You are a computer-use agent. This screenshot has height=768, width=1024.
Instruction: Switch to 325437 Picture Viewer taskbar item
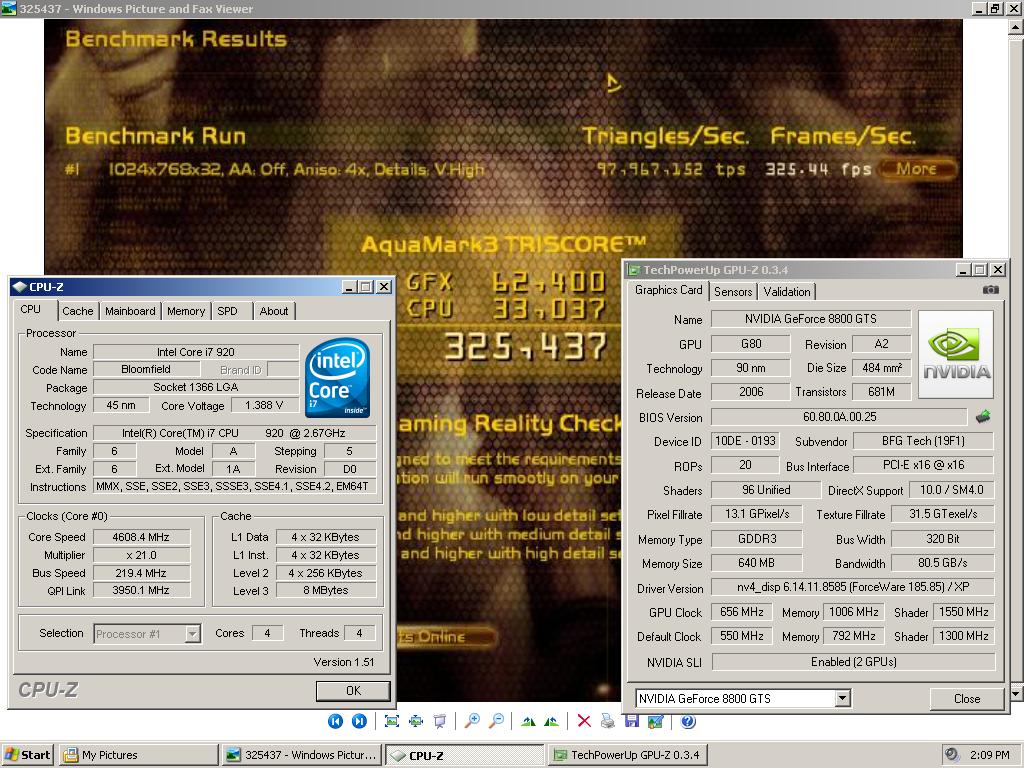tap(301, 755)
